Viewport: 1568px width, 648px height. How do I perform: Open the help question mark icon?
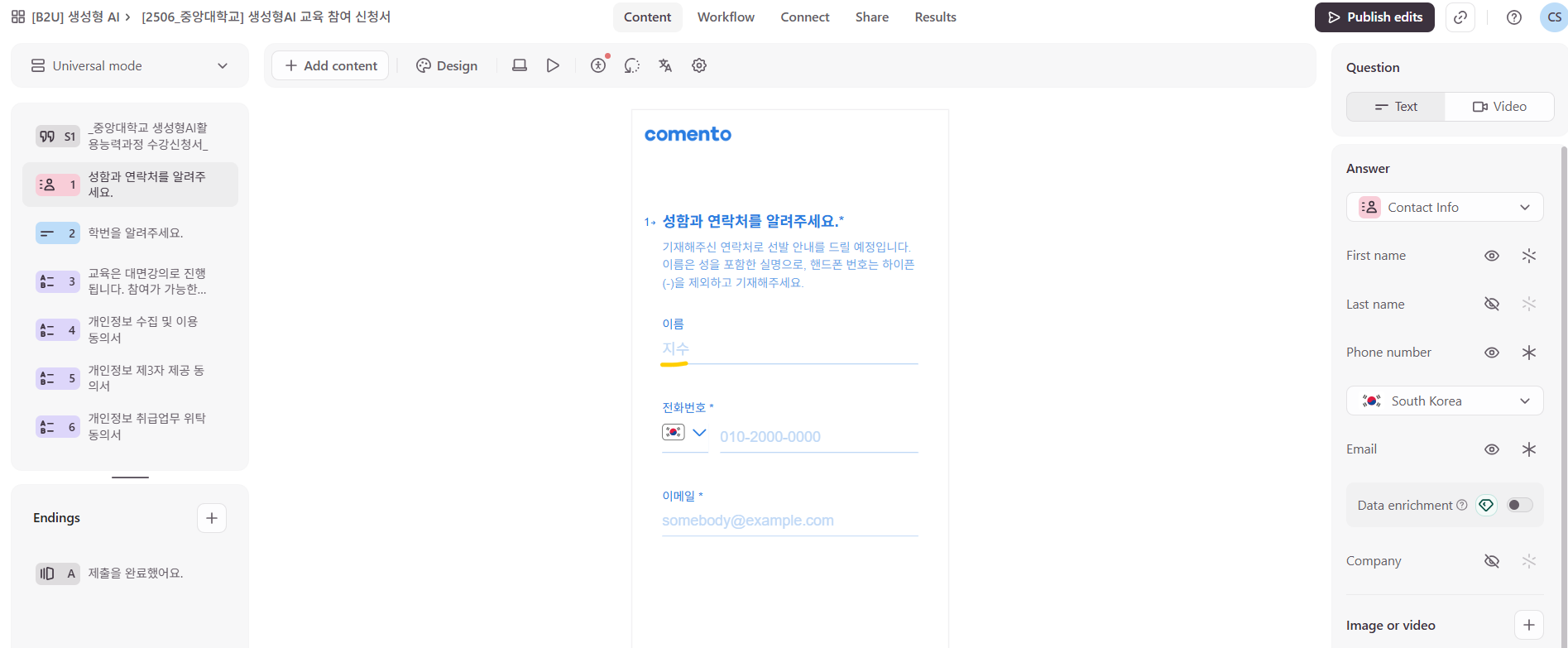coord(1514,17)
